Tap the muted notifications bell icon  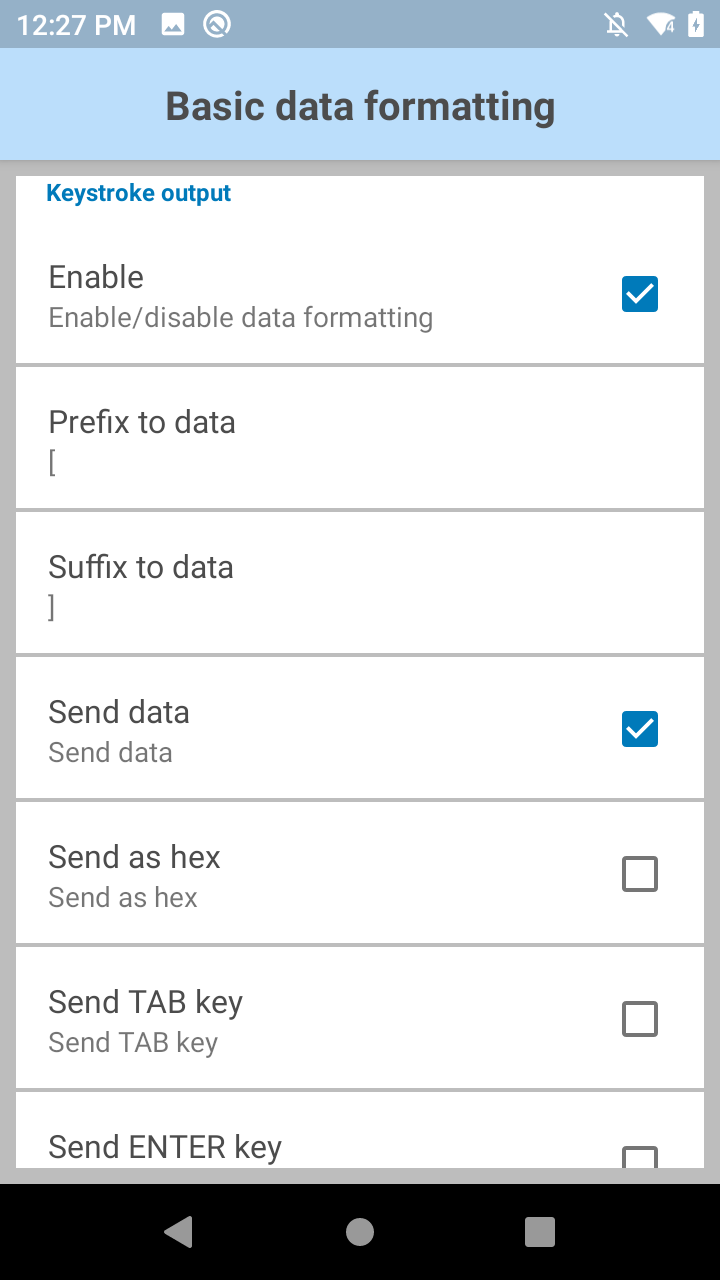(617, 25)
